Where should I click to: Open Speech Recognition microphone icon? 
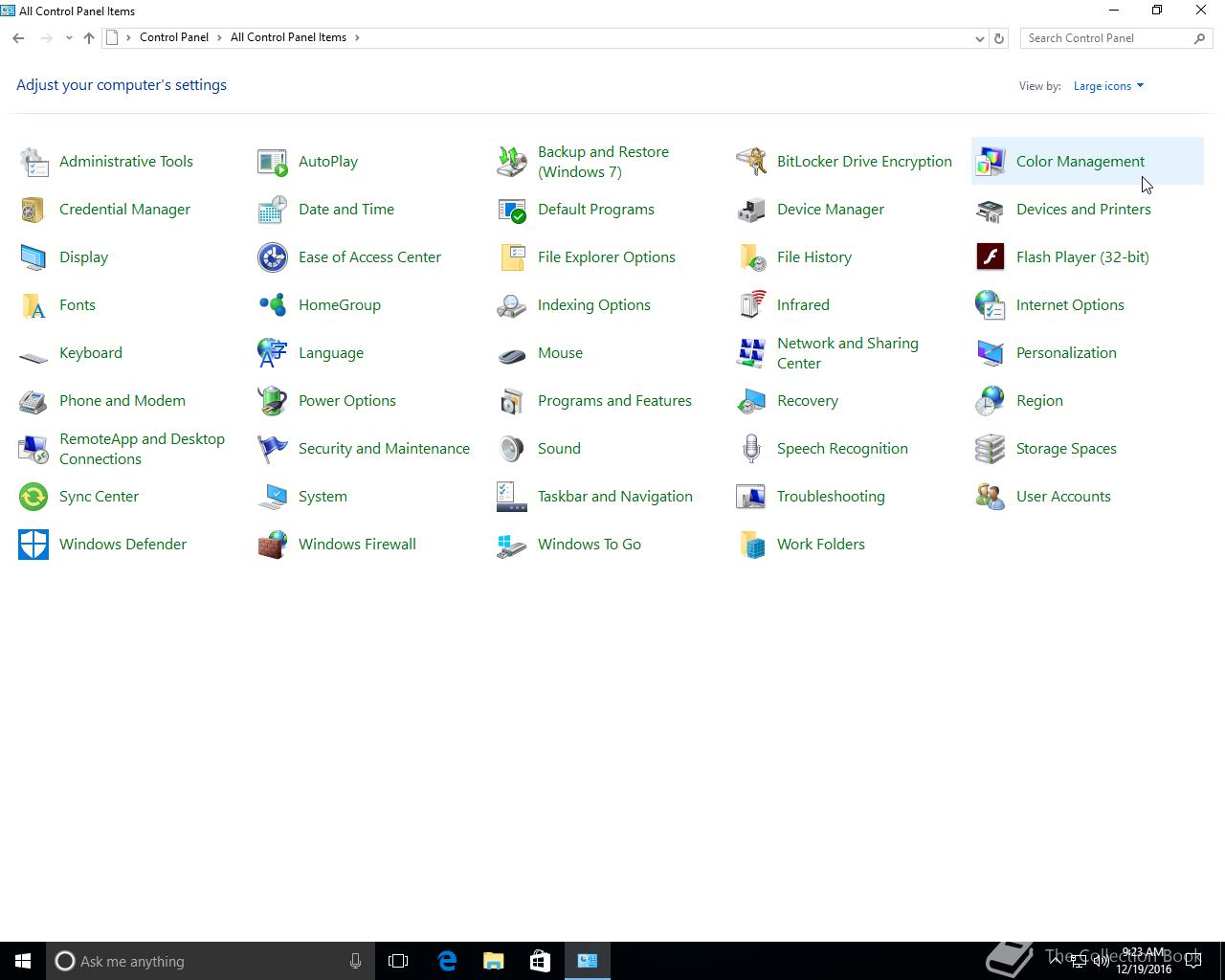[x=751, y=449]
